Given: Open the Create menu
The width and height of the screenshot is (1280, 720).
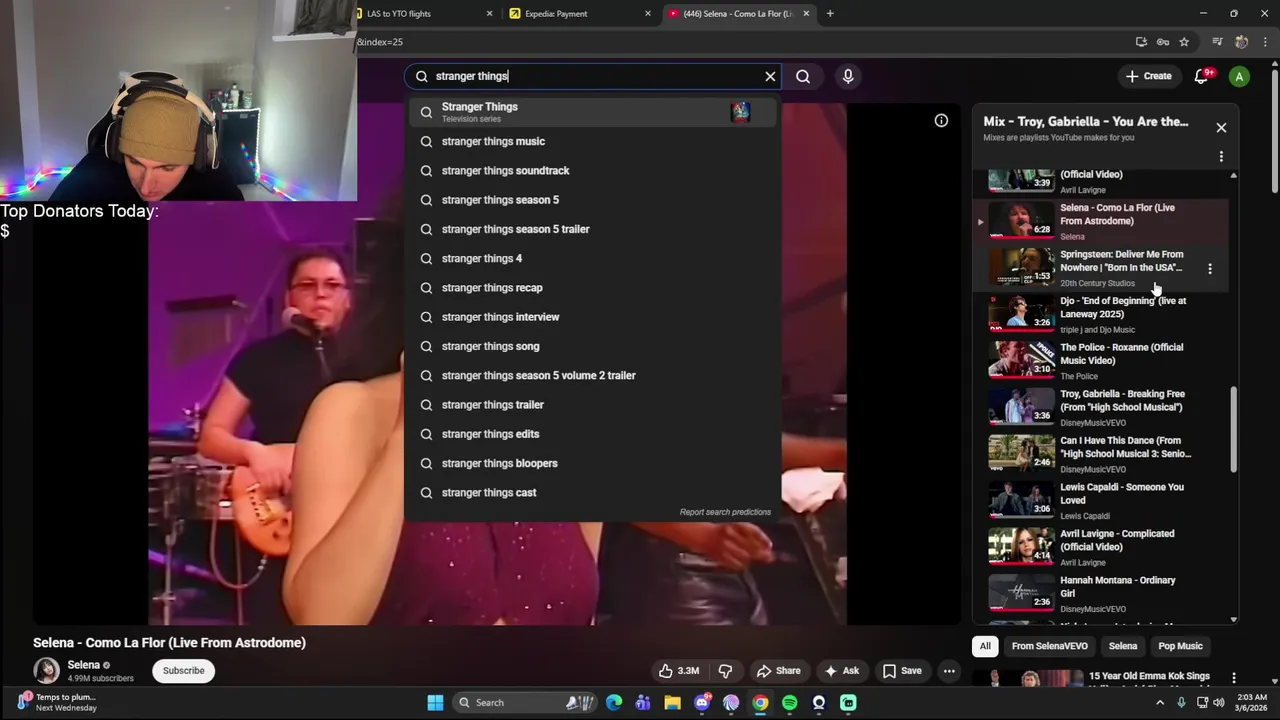Looking at the screenshot, I should tap(1148, 76).
